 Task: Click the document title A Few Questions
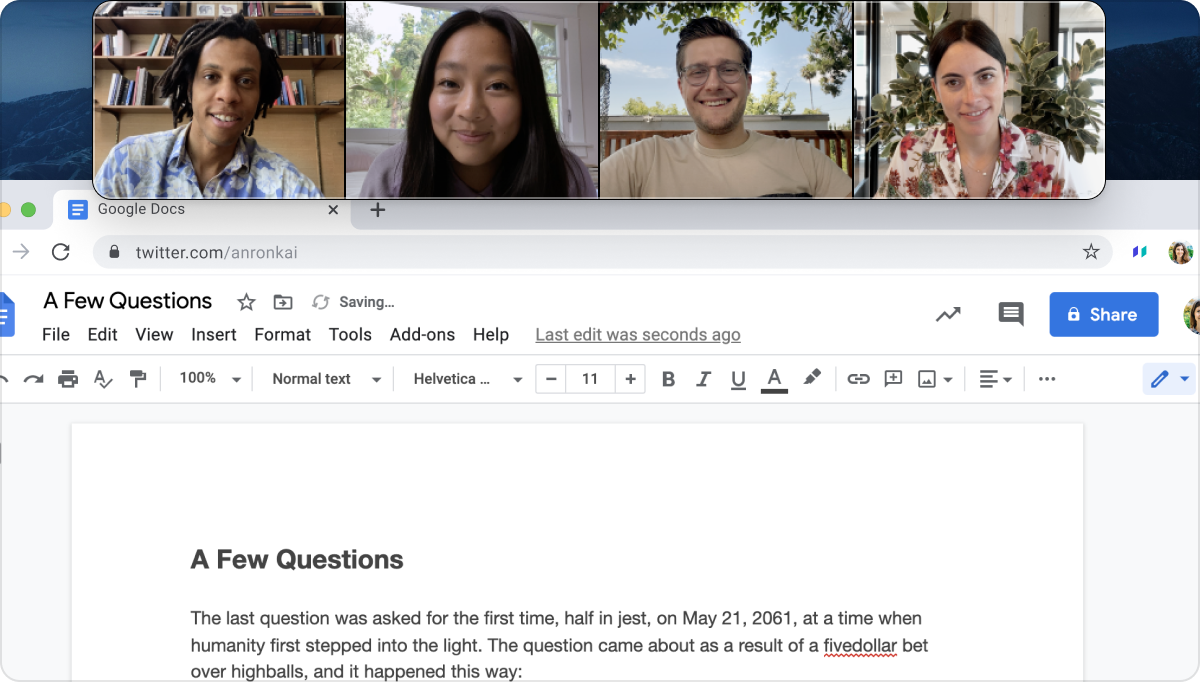click(128, 301)
